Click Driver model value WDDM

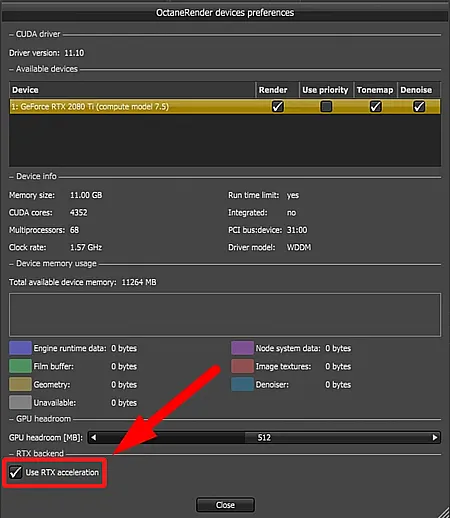tap(299, 247)
